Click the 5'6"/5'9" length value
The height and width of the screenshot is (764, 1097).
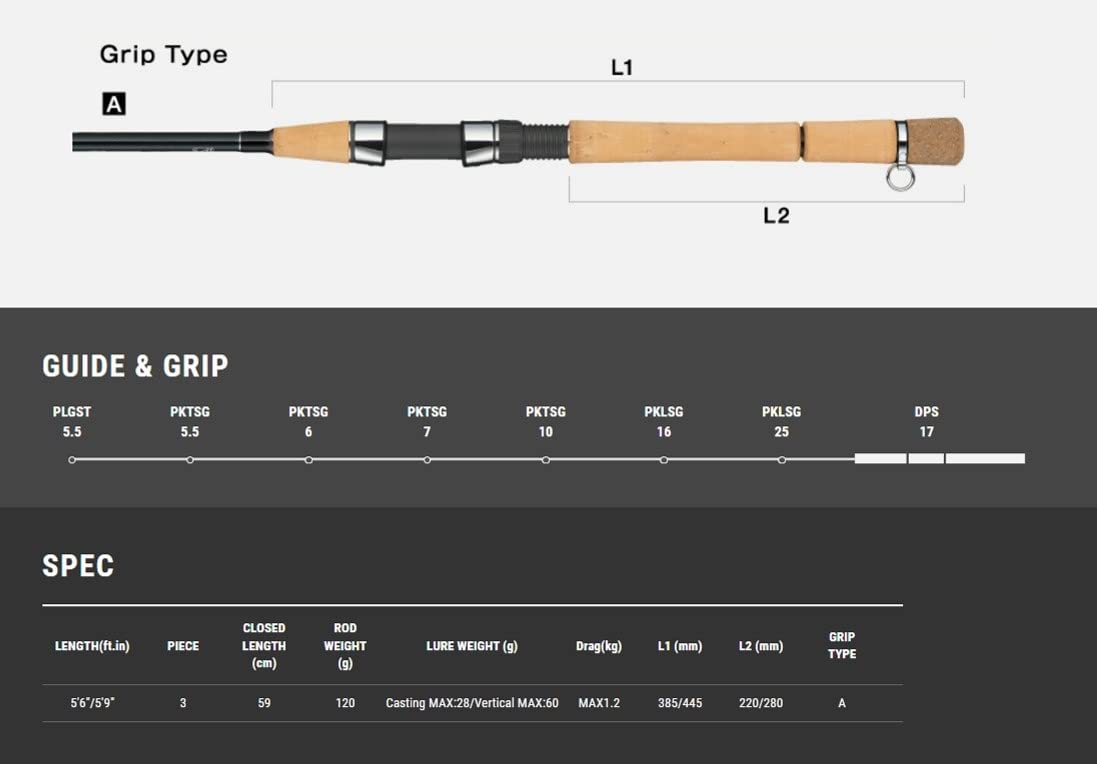click(x=92, y=703)
